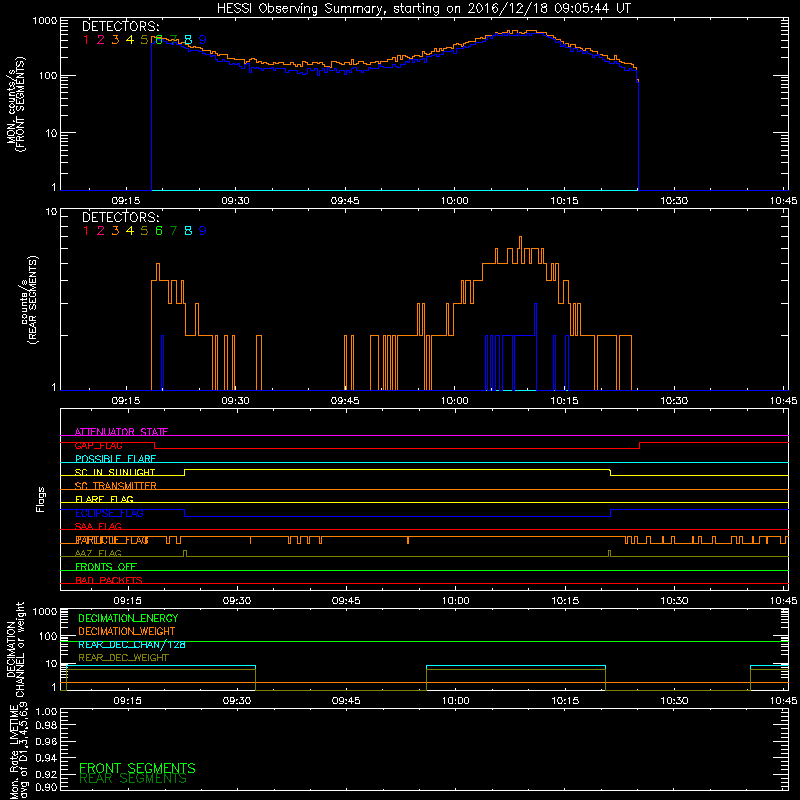This screenshot has height=800, width=800.
Task: Click the SAA_FLAG label
Action: click(98, 526)
